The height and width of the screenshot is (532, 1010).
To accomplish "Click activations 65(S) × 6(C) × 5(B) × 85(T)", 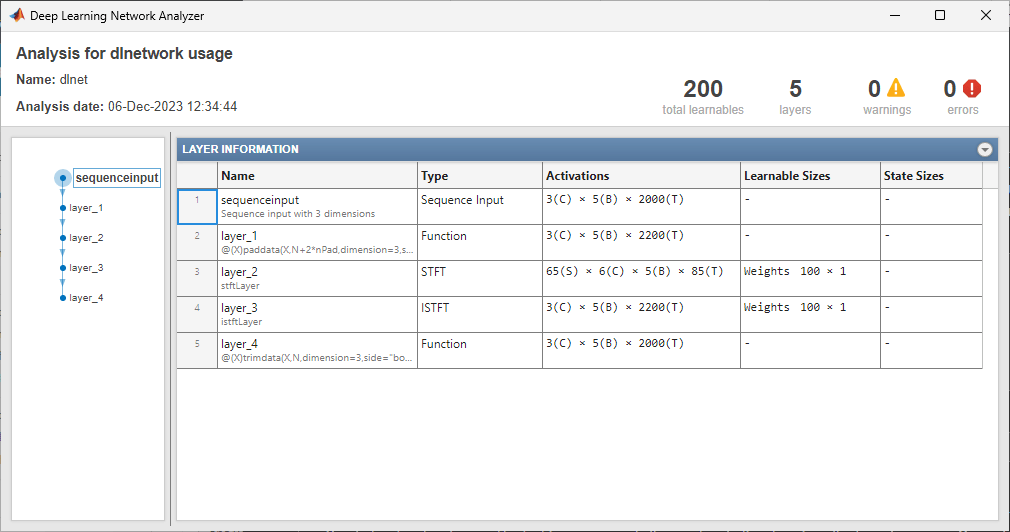I will (x=642, y=278).
